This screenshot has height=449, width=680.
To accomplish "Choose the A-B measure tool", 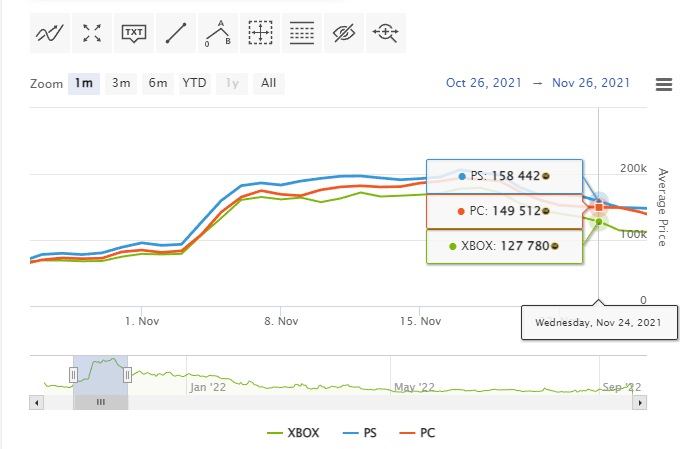I will tap(218, 33).
